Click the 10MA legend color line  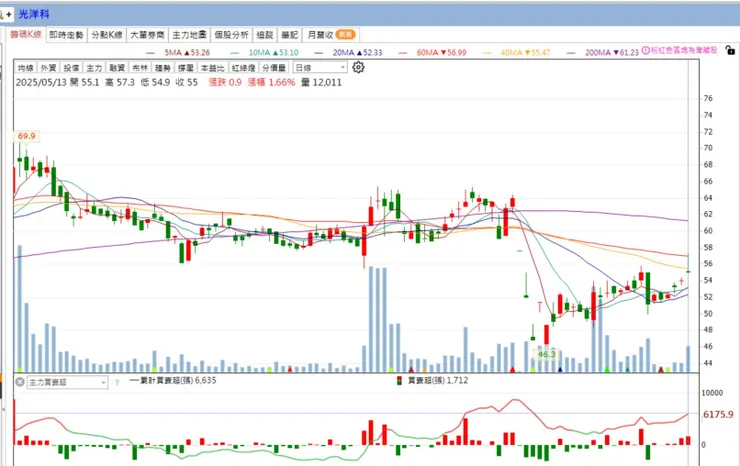point(235,53)
